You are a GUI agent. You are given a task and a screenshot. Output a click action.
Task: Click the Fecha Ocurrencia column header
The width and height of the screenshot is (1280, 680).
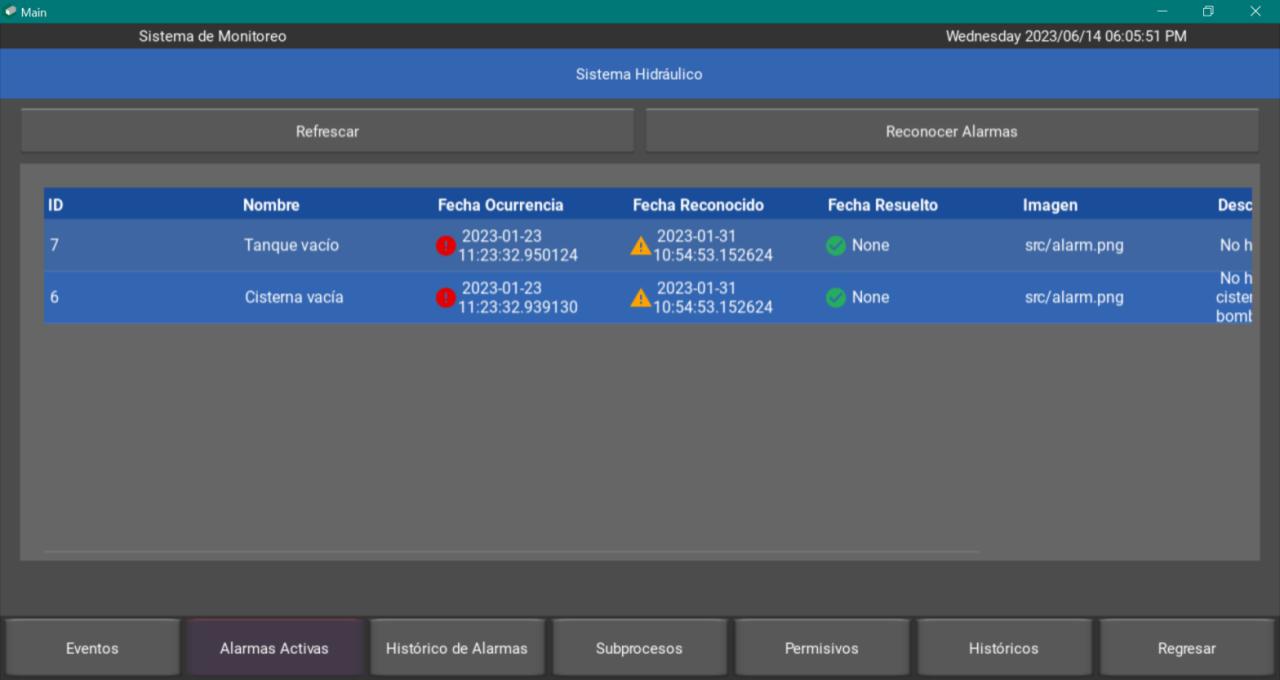click(x=501, y=205)
